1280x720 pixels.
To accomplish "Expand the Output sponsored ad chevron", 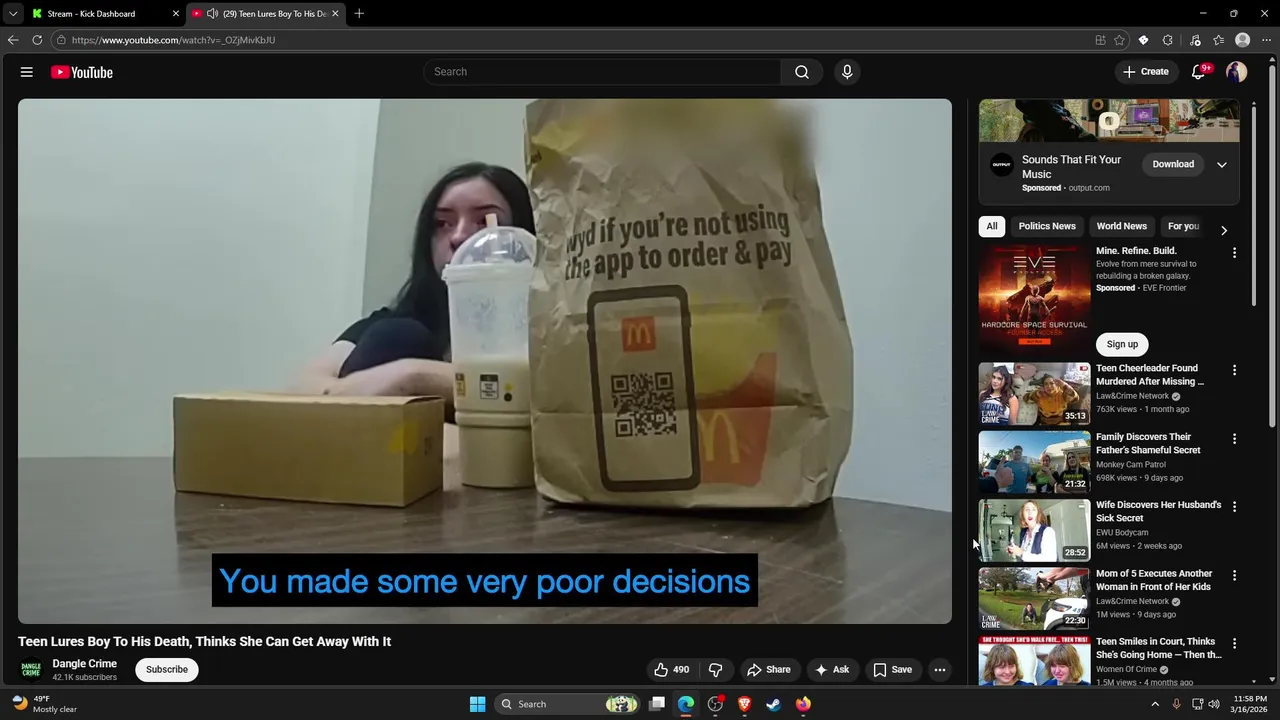I will tap(1221, 165).
